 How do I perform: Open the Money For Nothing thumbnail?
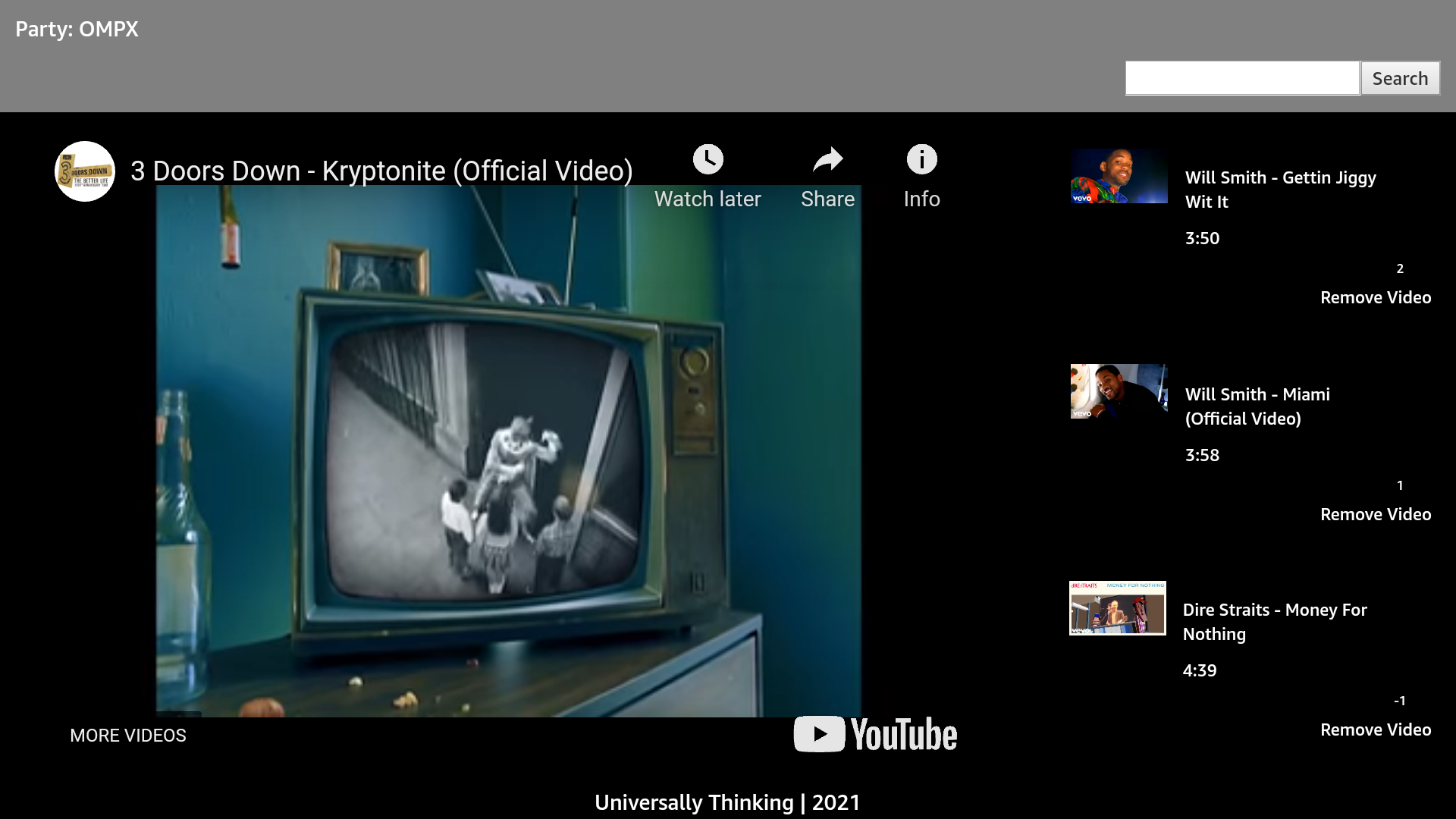[x=1117, y=608]
